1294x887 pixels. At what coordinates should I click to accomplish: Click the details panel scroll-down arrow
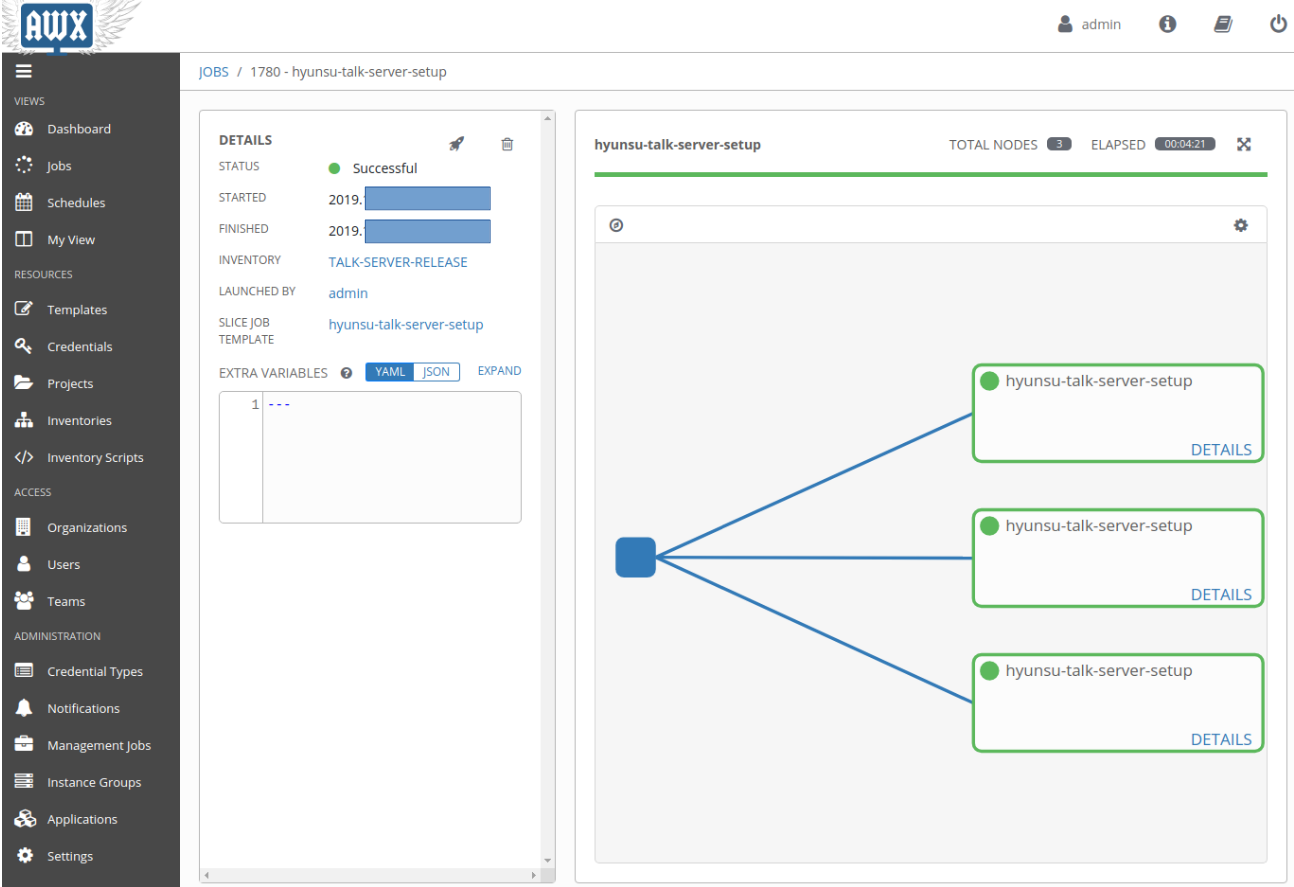547,860
